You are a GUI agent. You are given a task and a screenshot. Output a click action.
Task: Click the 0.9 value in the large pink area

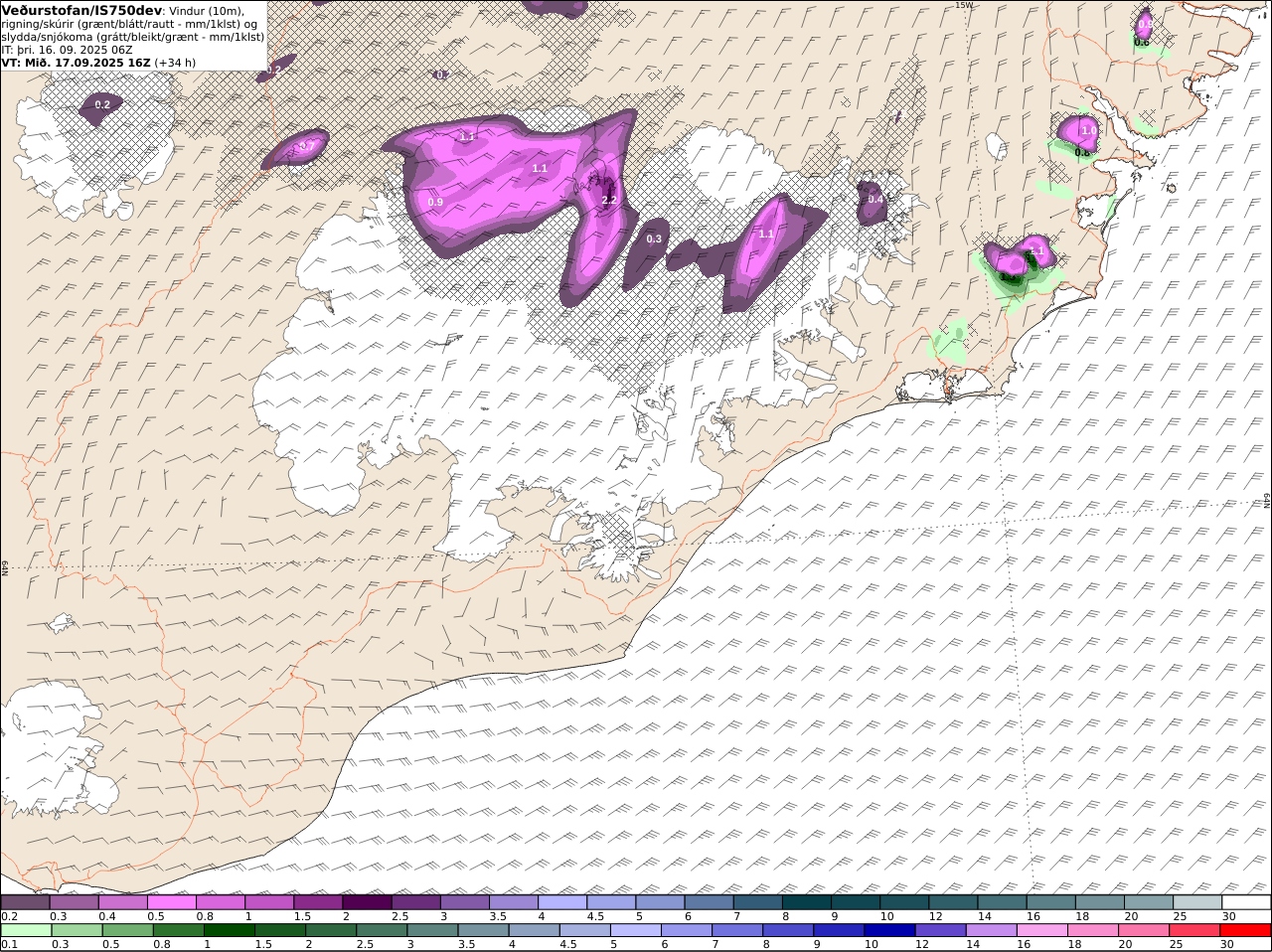tap(435, 202)
